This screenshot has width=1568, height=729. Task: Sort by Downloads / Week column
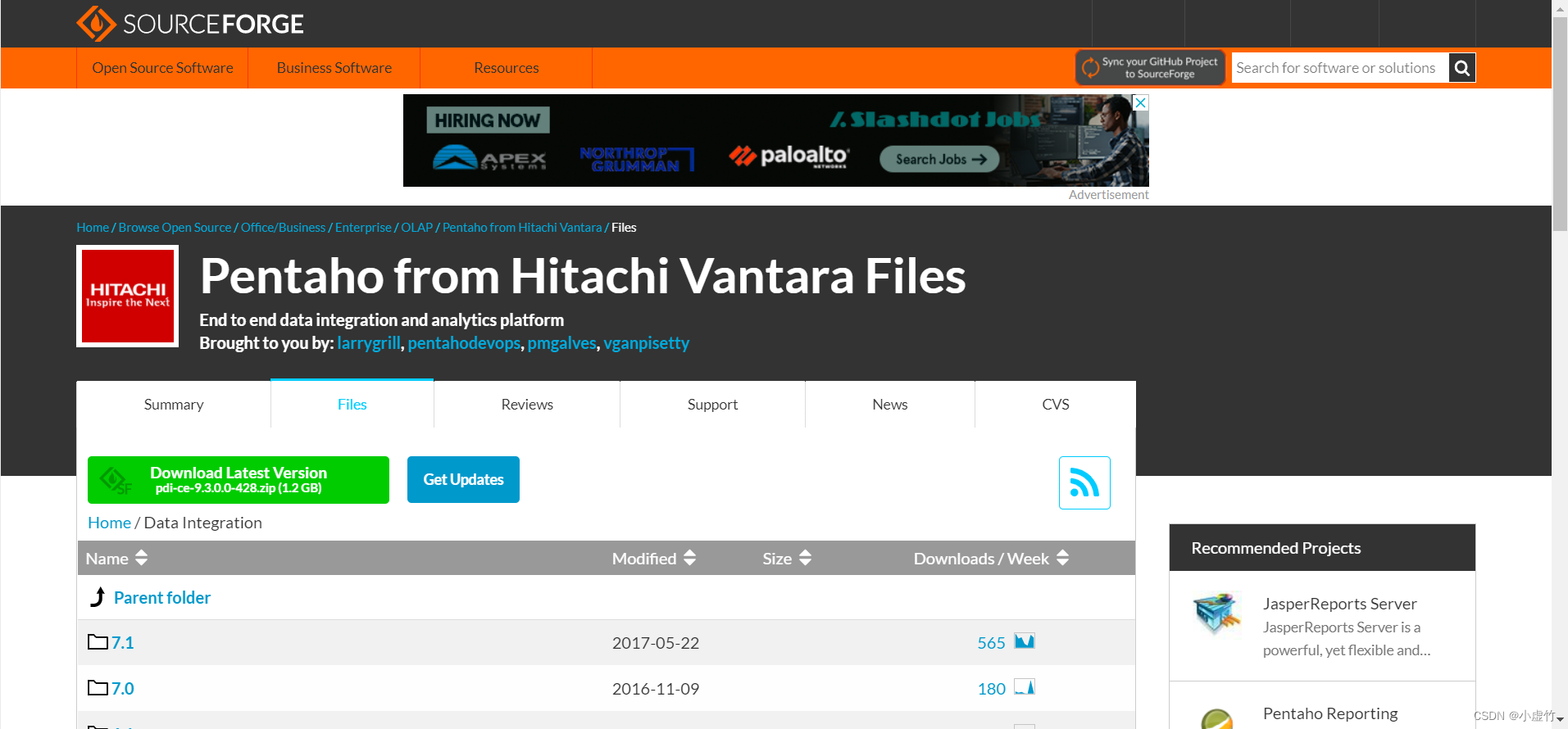coord(991,559)
